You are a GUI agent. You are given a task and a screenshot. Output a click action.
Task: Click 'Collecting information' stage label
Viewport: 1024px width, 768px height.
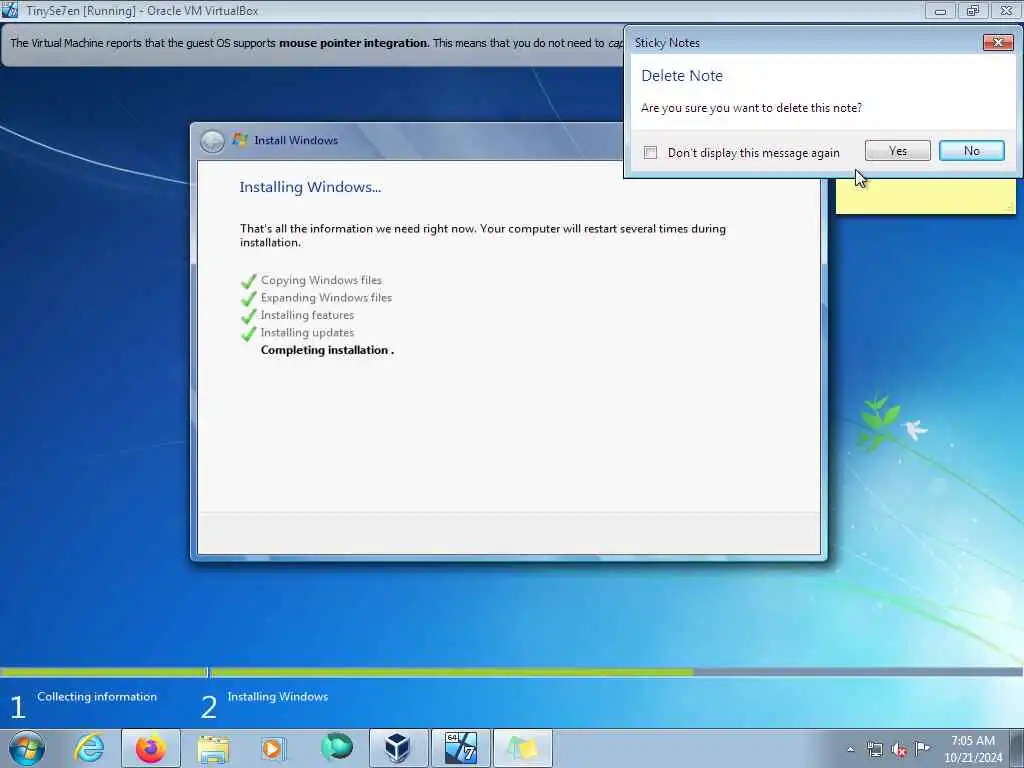tap(97, 697)
